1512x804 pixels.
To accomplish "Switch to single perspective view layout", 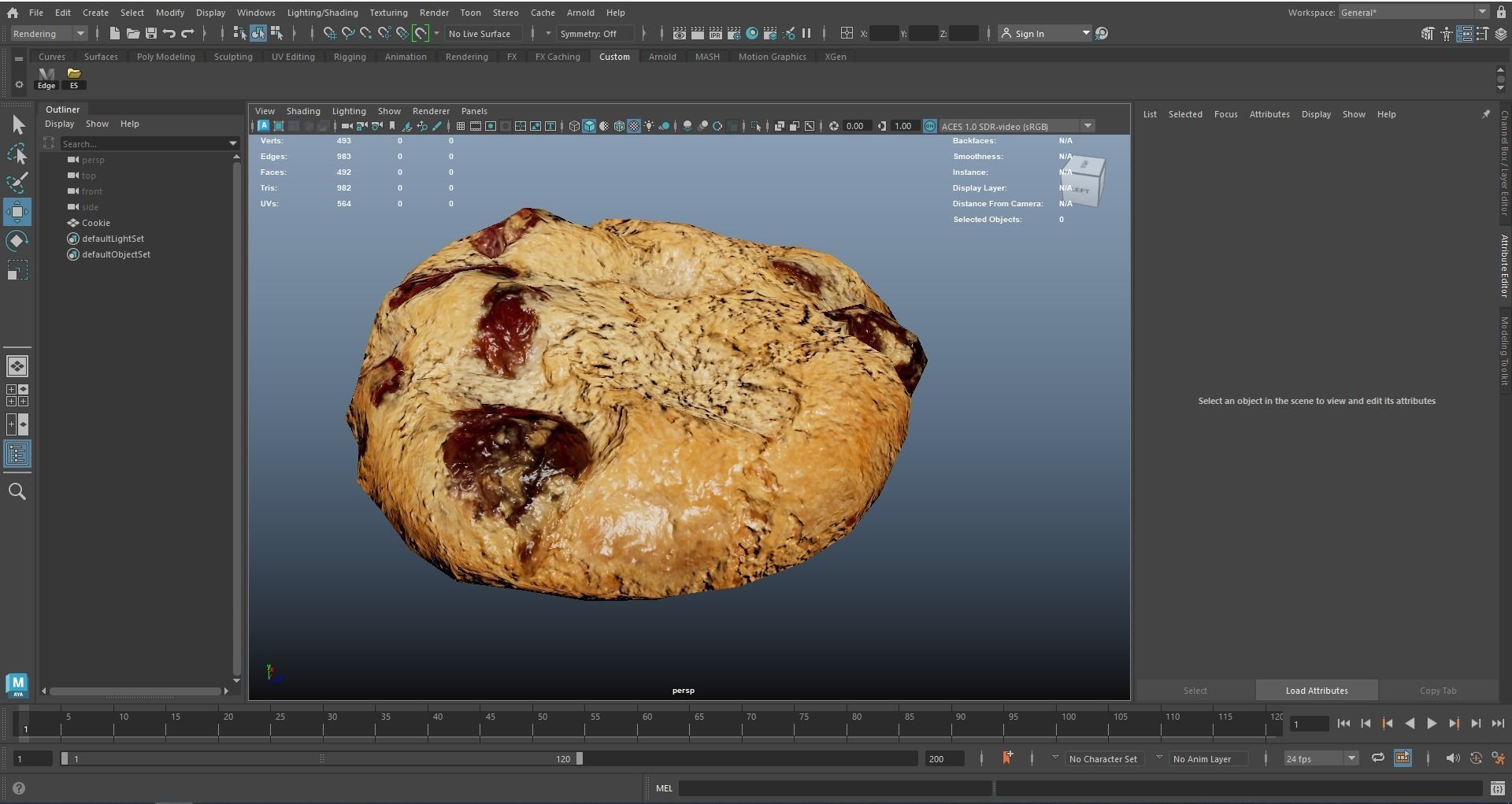I will coord(17,366).
